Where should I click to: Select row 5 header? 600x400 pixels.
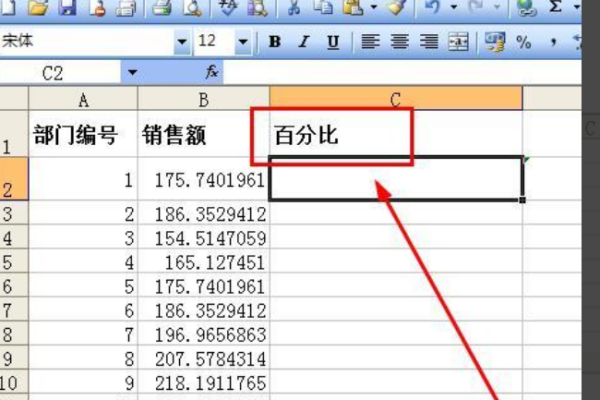point(14,261)
